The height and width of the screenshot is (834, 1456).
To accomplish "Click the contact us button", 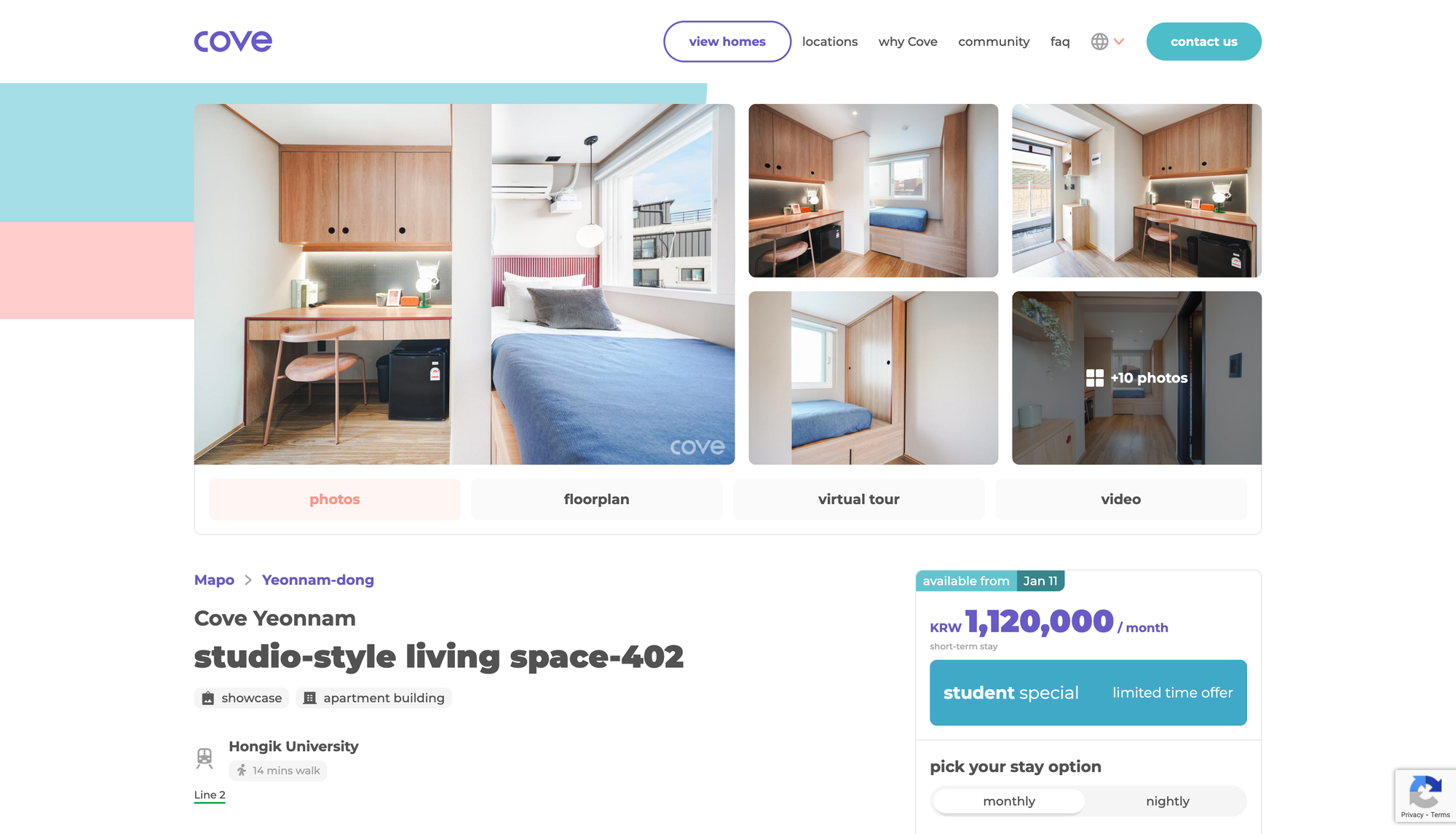I will (x=1203, y=42).
